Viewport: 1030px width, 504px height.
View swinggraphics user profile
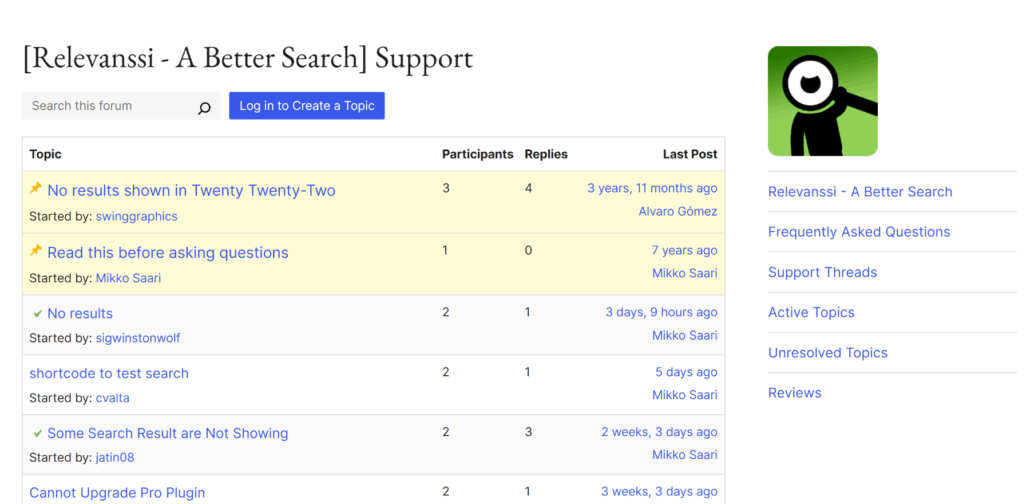click(137, 216)
